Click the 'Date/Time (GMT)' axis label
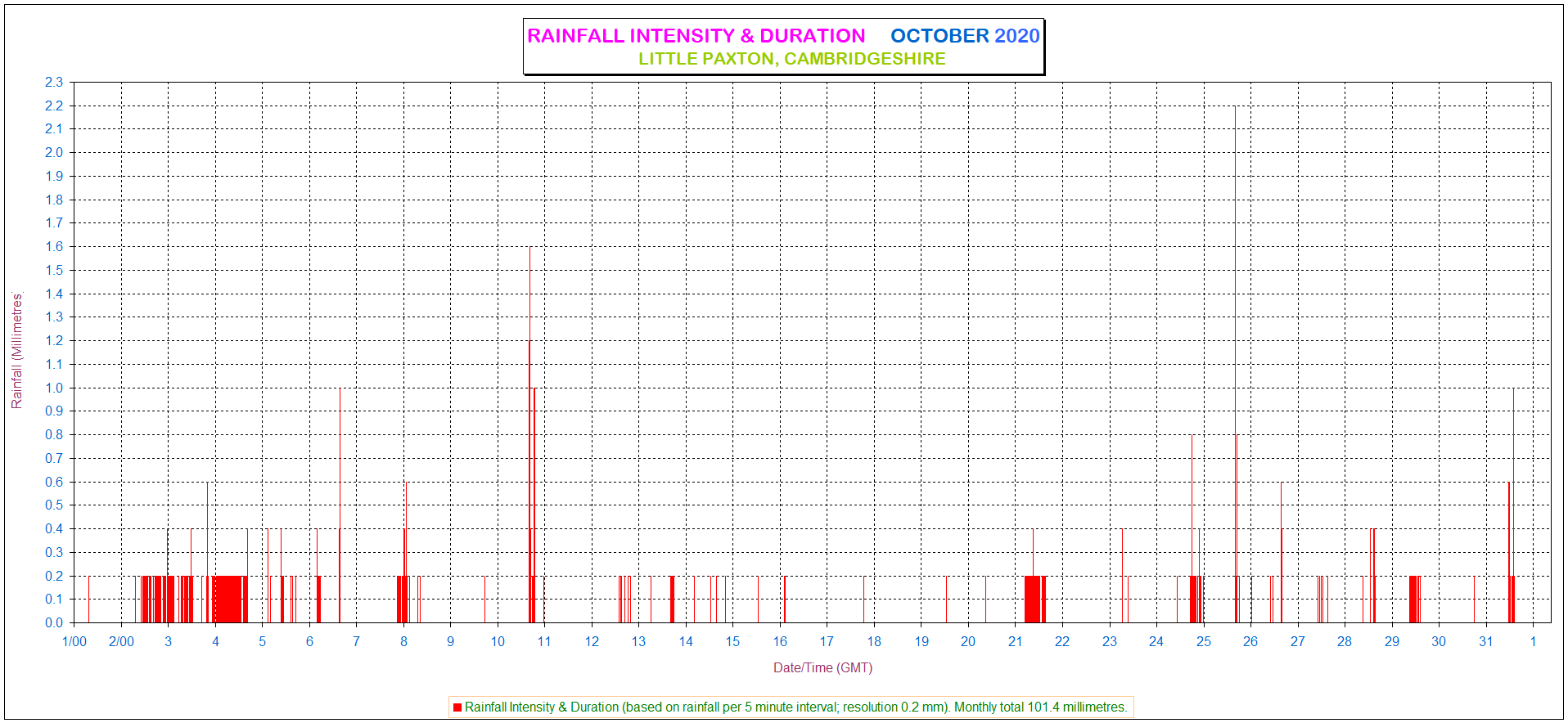This screenshot has width=1568, height=723. 822,668
